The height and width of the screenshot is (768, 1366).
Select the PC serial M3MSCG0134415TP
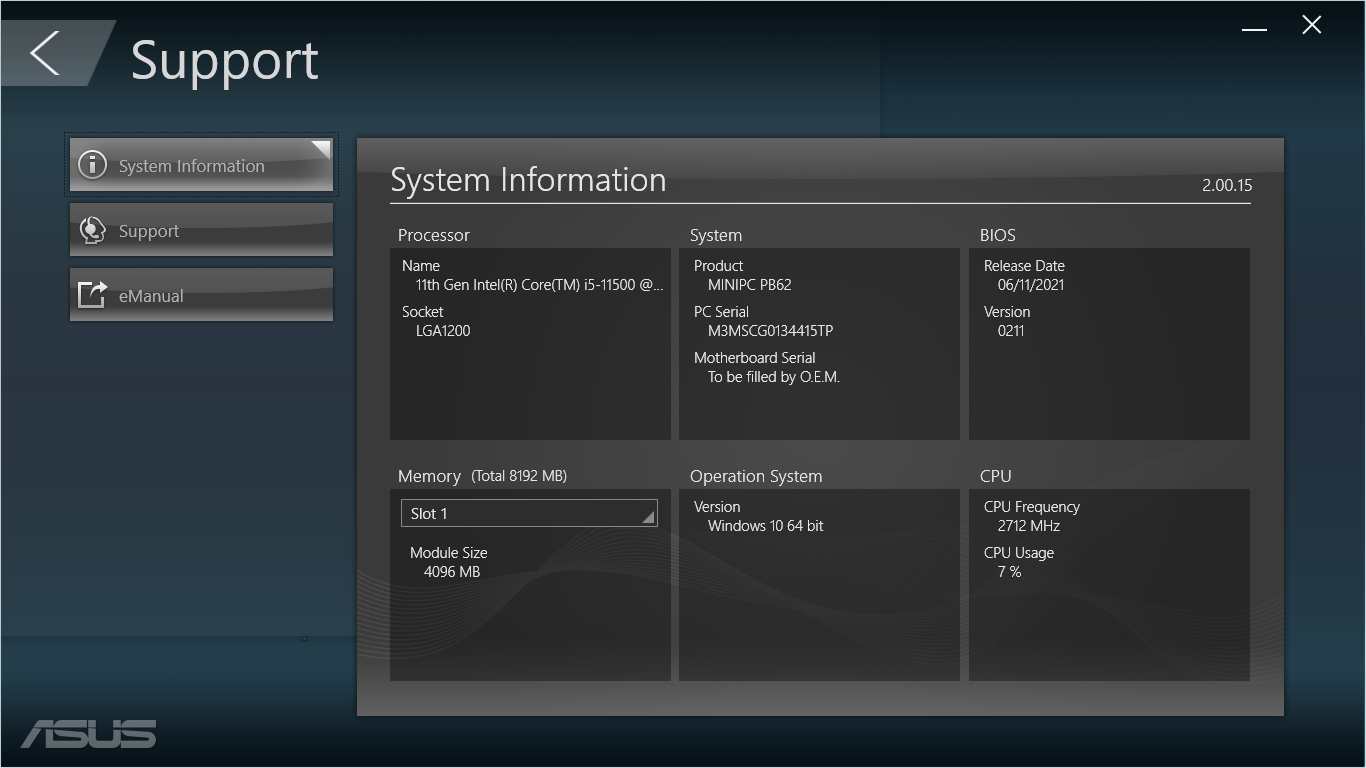pos(771,331)
